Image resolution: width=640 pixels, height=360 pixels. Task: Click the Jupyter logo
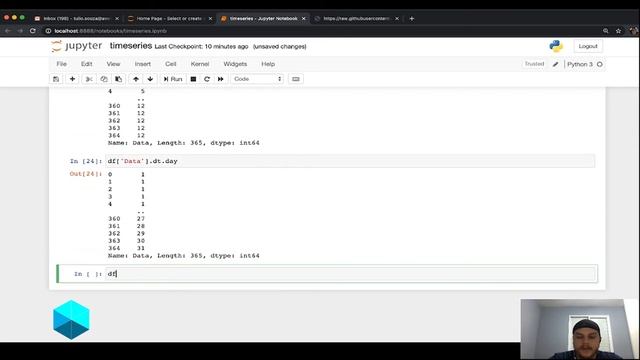click(77, 46)
